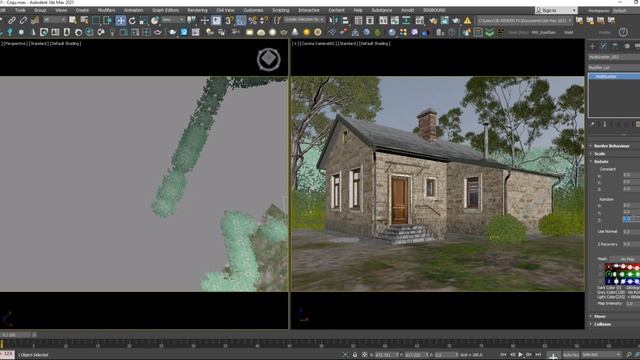640x360 pixels.
Task: Click the Pin Stack icon below the stack
Action: pos(593,124)
